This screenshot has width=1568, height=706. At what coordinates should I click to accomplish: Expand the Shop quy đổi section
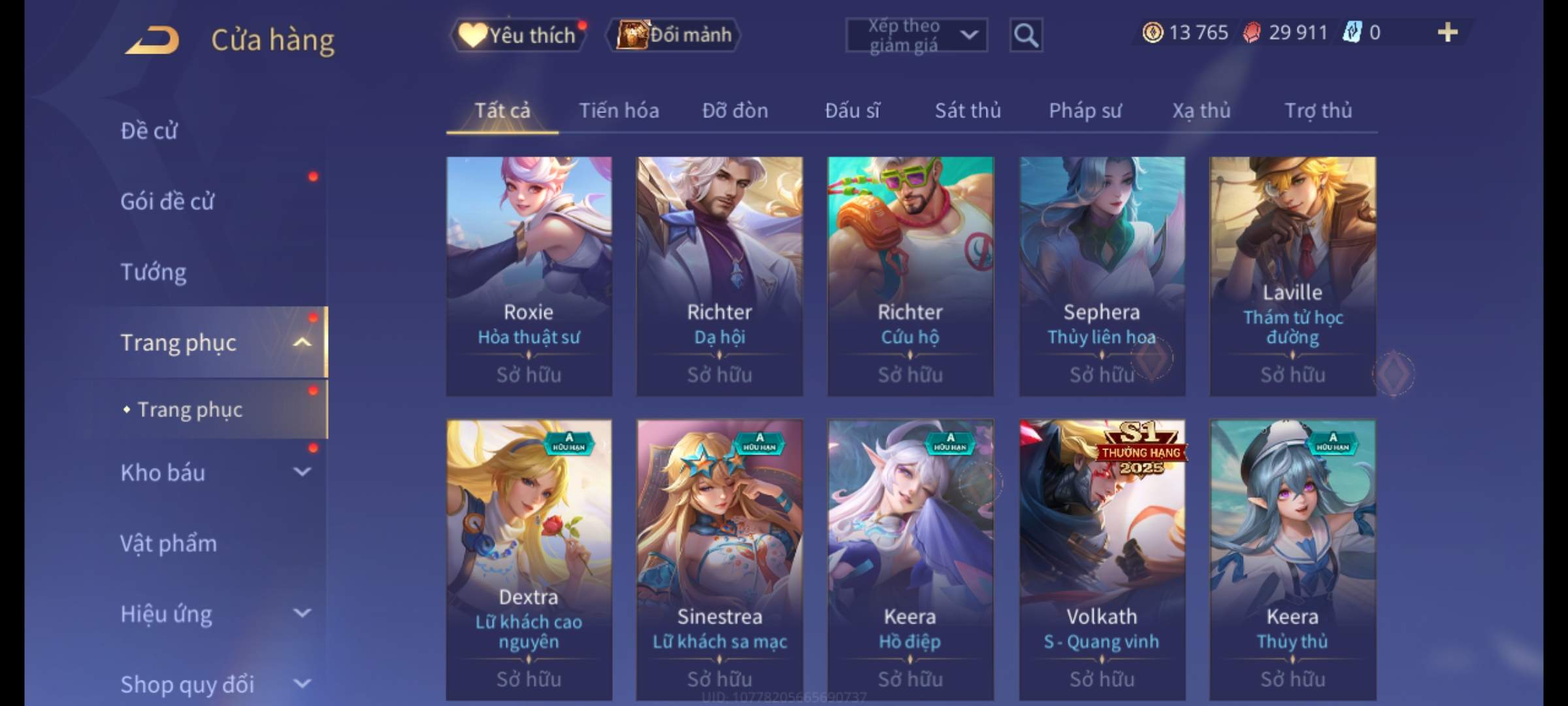coord(302,684)
